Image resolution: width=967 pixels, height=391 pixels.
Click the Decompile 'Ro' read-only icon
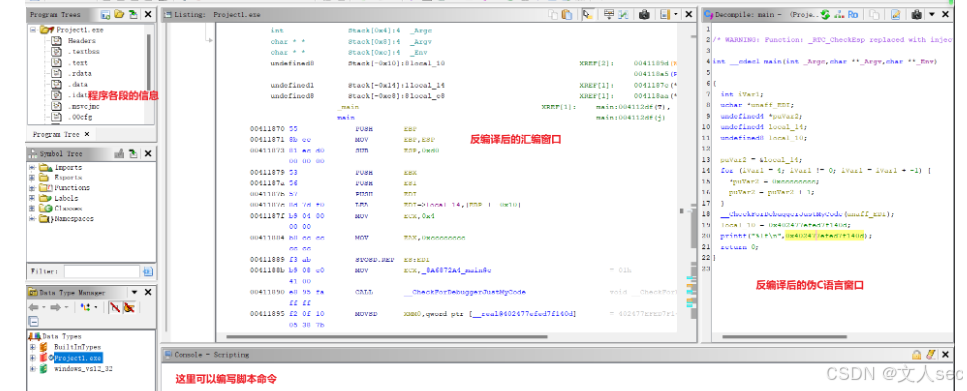click(853, 14)
